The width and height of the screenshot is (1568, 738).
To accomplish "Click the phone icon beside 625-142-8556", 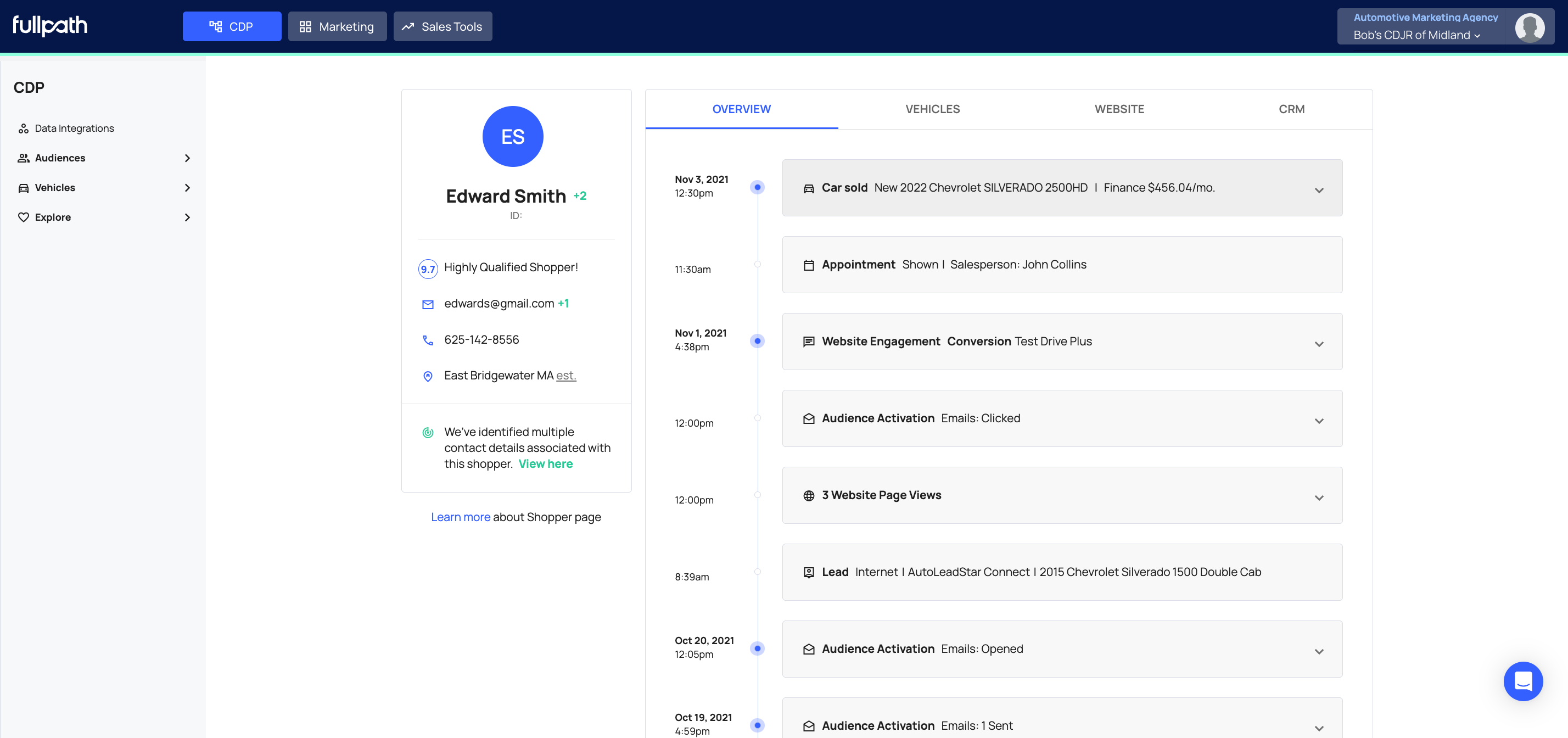I will click(x=428, y=340).
